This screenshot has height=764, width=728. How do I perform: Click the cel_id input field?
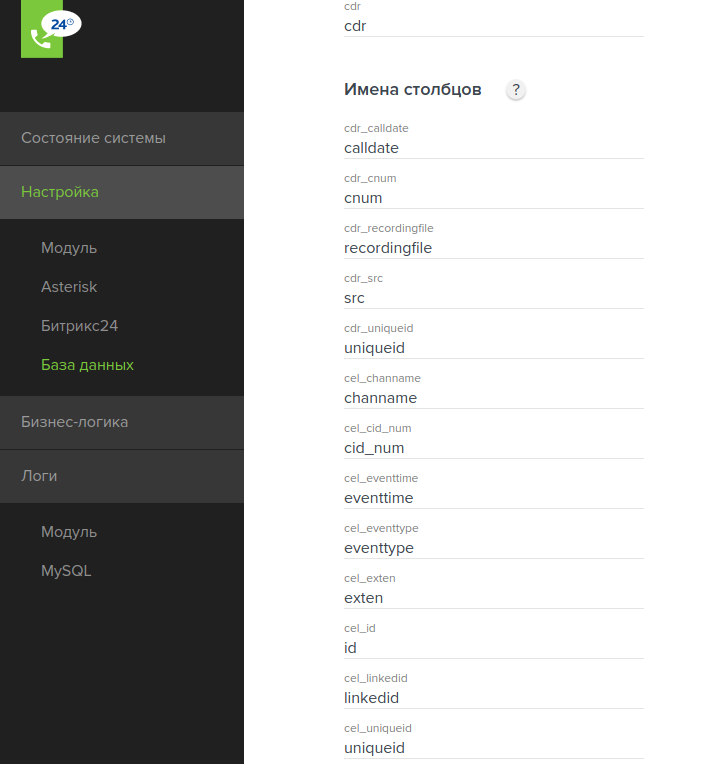pos(494,648)
